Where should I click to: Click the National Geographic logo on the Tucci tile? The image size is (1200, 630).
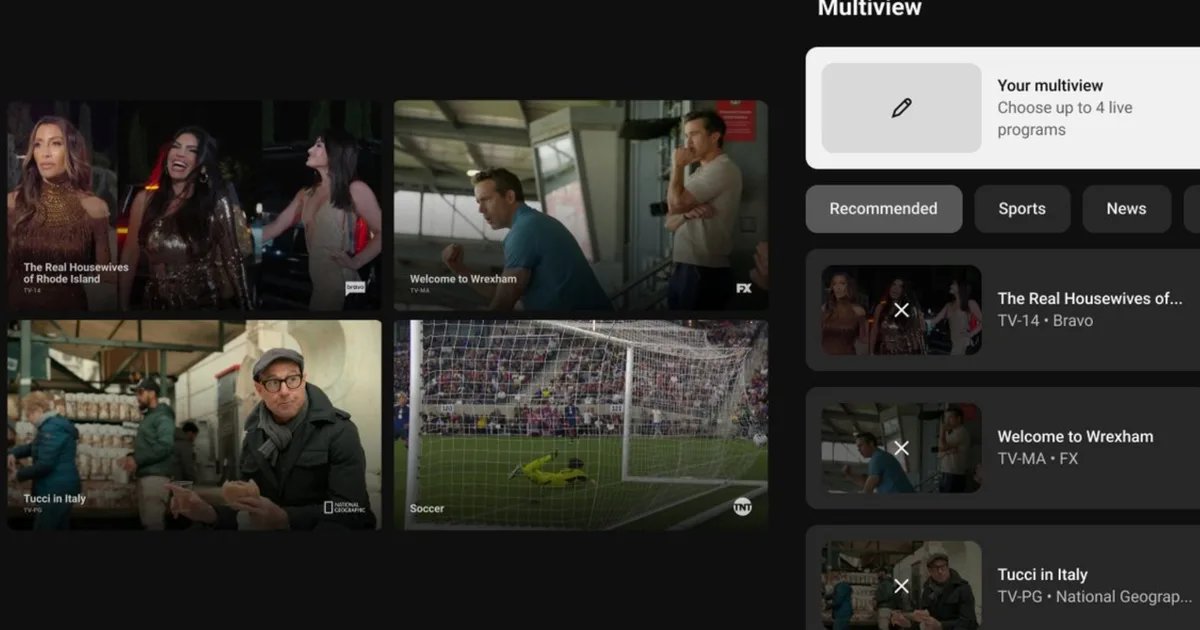point(345,507)
